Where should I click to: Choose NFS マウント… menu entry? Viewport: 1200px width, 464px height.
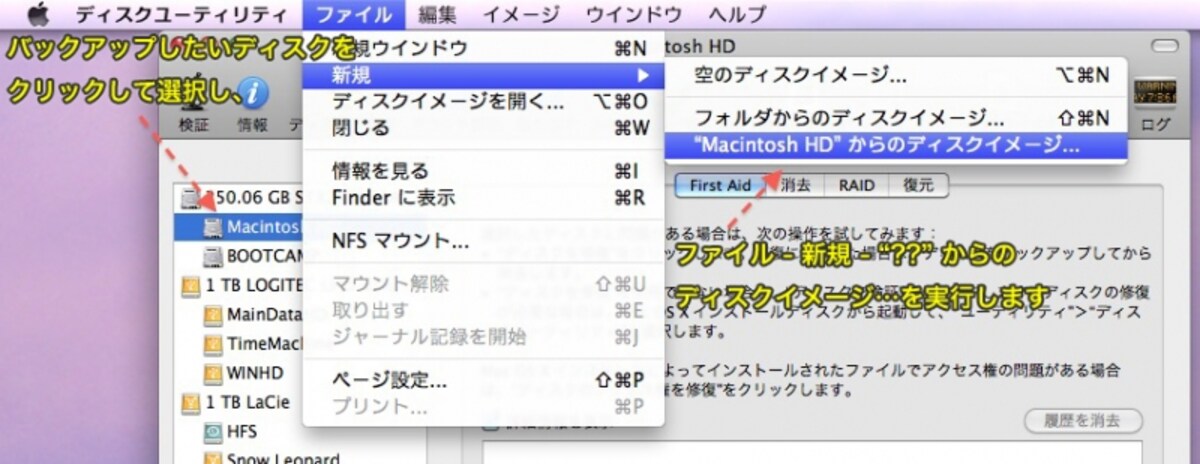[x=483, y=241]
